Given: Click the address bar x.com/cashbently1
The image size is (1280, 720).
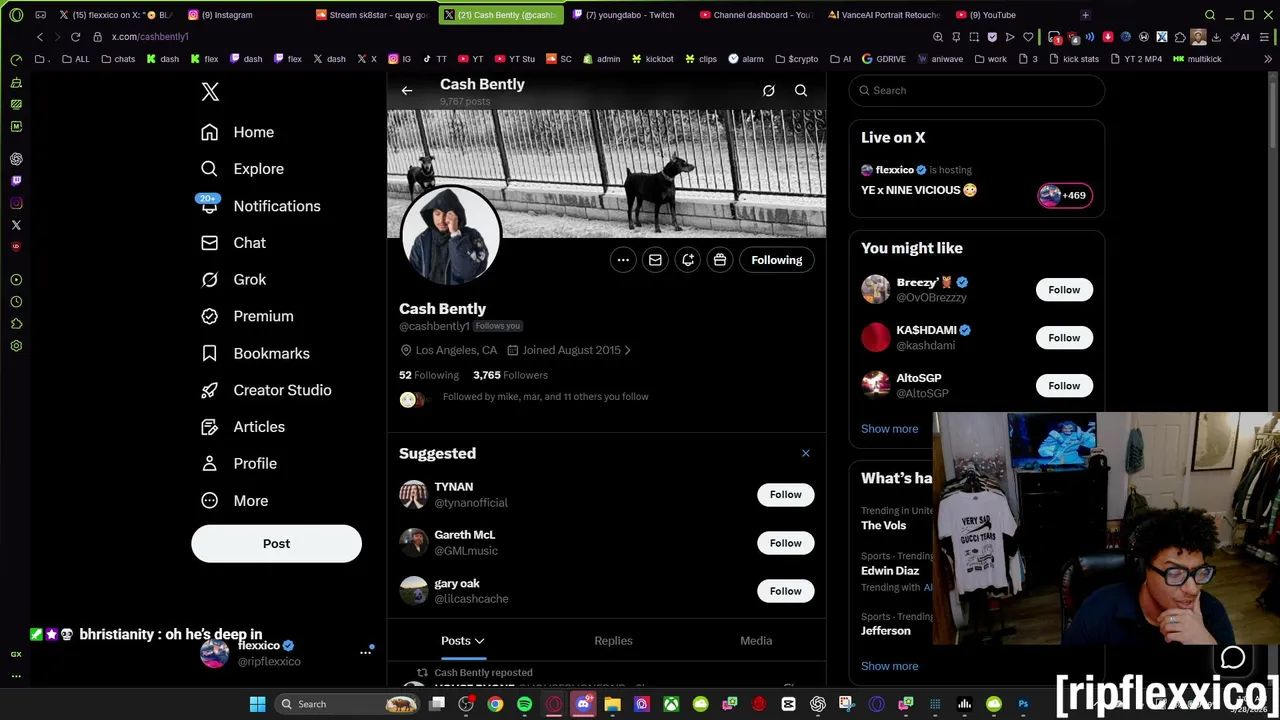Looking at the screenshot, I should tap(150, 37).
